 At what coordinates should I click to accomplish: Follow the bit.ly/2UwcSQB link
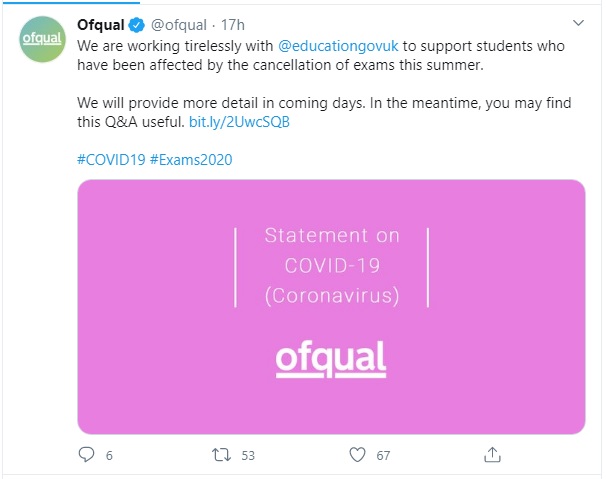click(239, 122)
